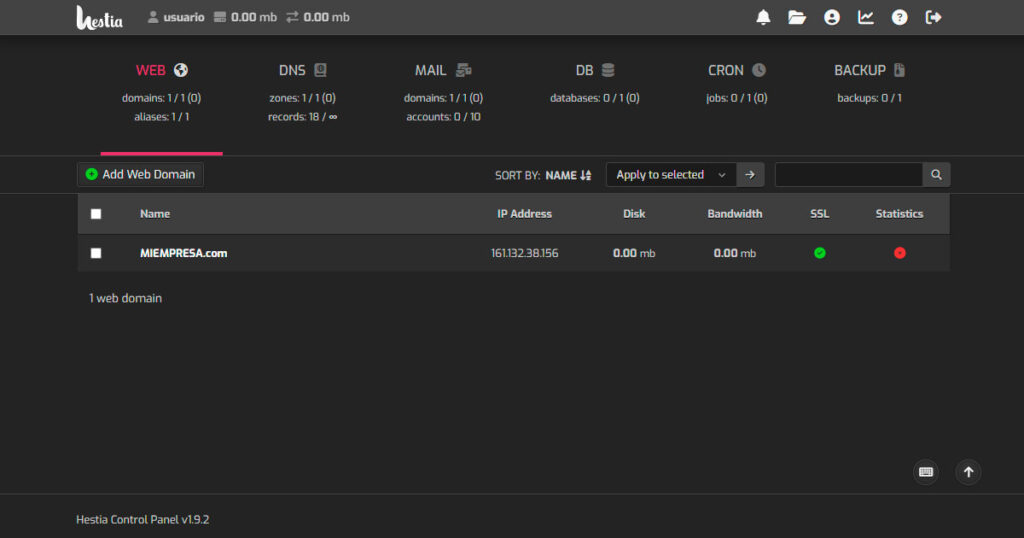Viewport: 1024px width, 538px height.
Task: Open the statistics chart icon
Action: (865, 17)
